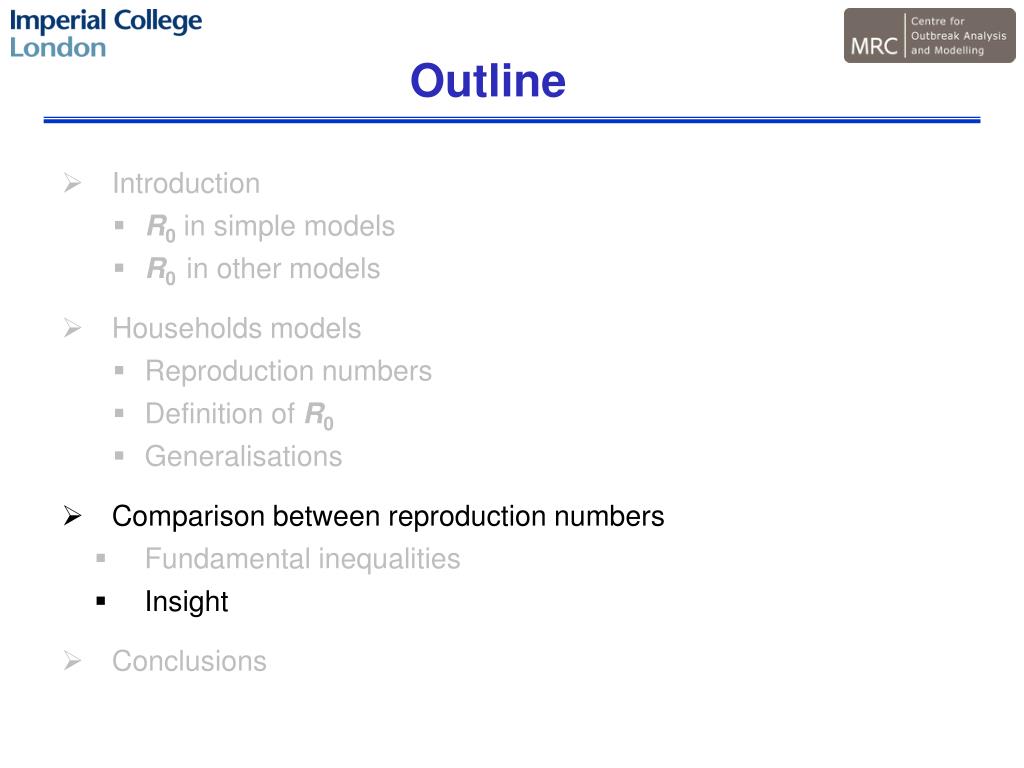1024x768 pixels.
Task: Click the 'R0 in other models' item
Action: pos(263,270)
